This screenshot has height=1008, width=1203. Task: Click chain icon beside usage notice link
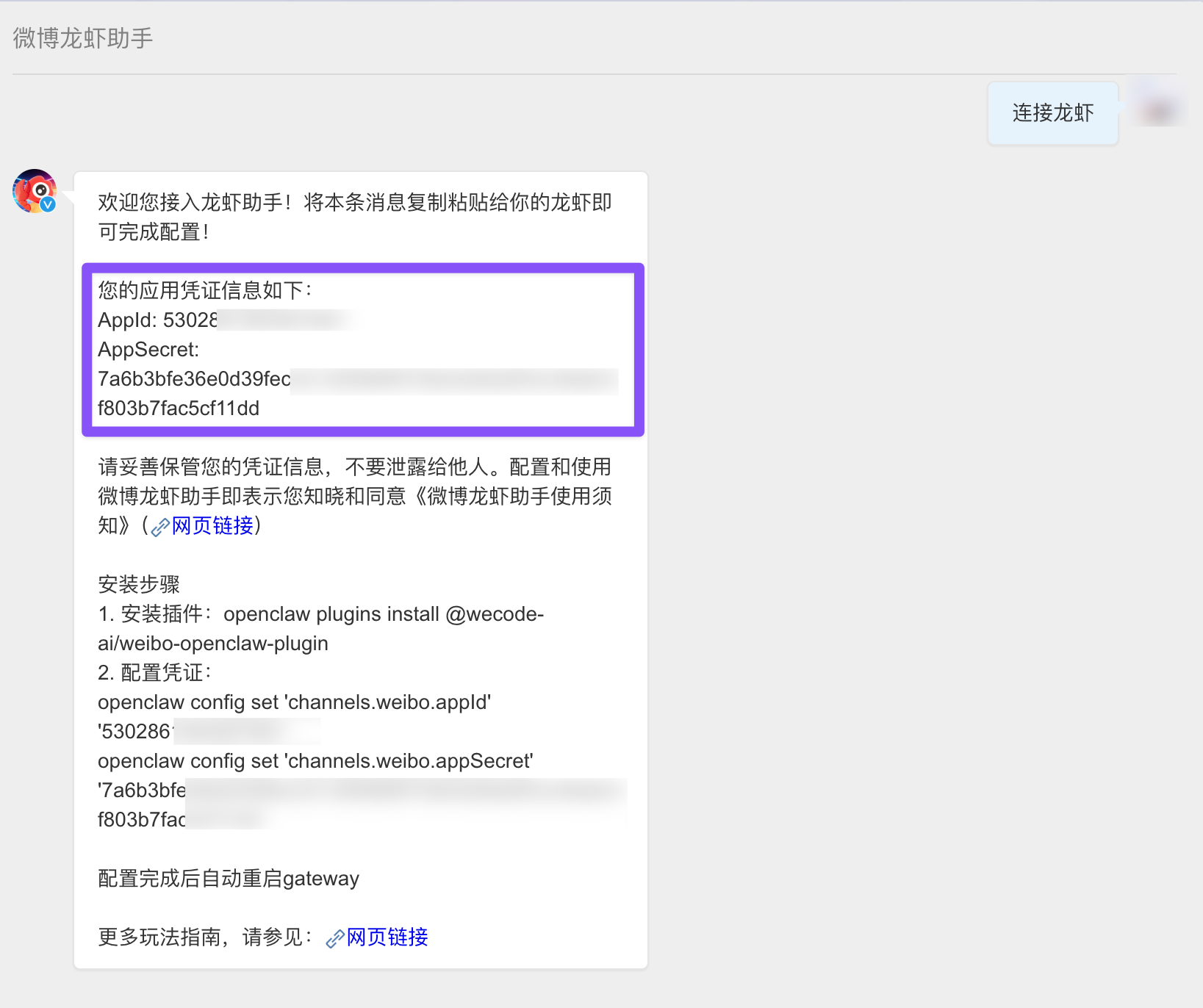pyautogui.click(x=160, y=527)
